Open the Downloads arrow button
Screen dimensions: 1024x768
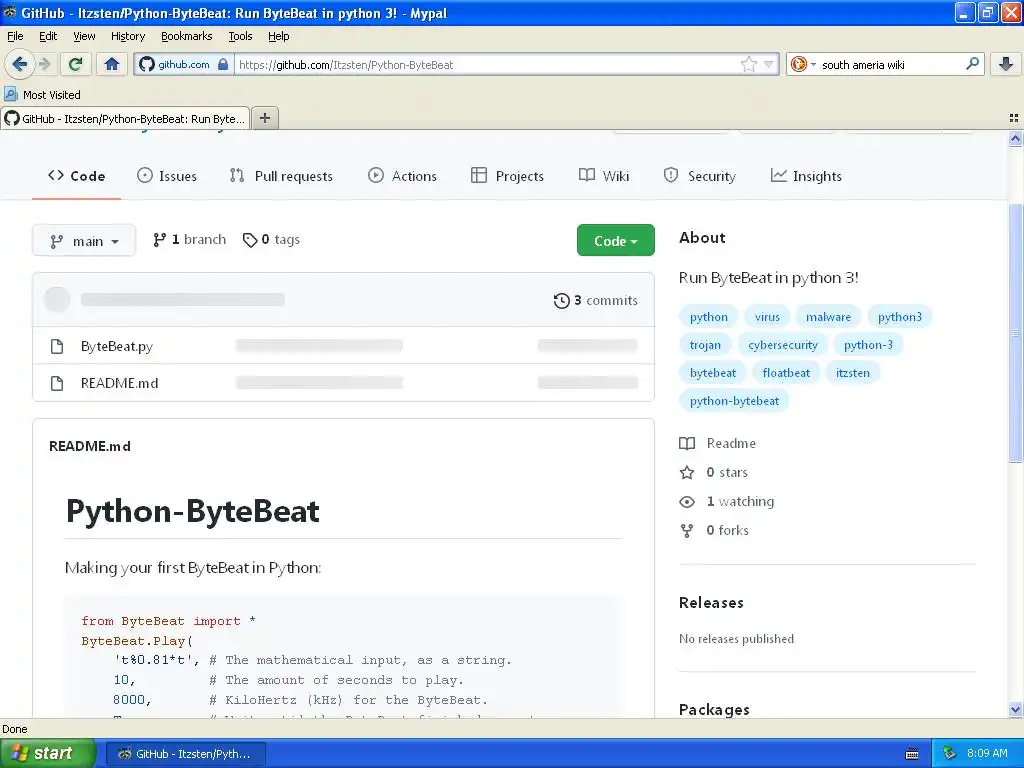[1006, 64]
